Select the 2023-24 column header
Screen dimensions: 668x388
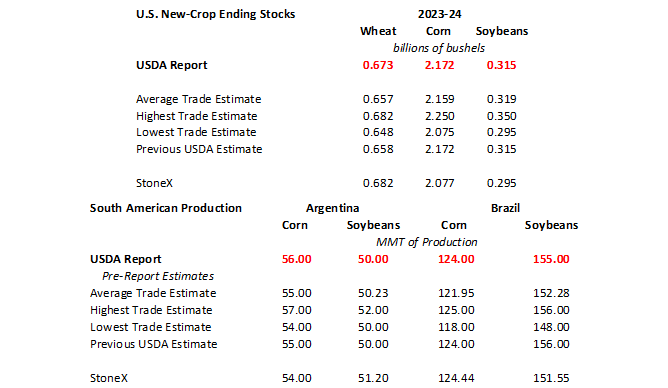(439, 14)
